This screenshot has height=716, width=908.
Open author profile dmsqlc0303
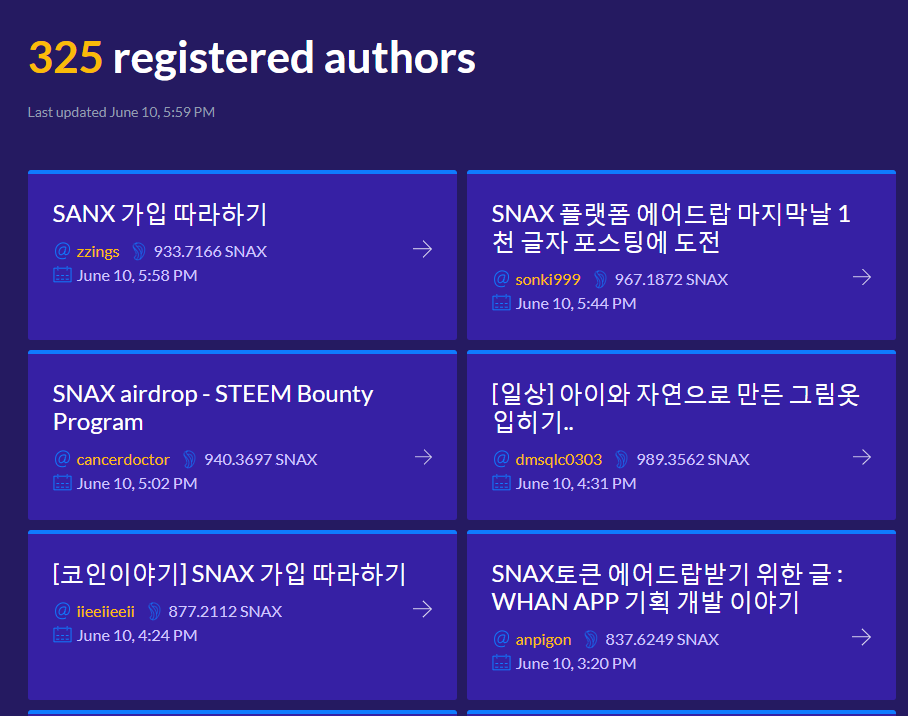tap(559, 460)
